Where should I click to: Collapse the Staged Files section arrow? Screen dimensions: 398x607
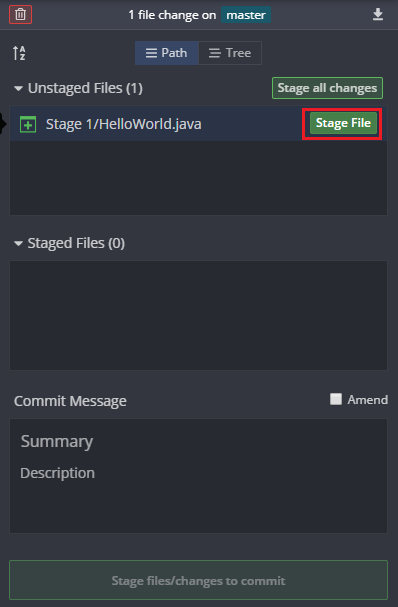click(x=18, y=243)
